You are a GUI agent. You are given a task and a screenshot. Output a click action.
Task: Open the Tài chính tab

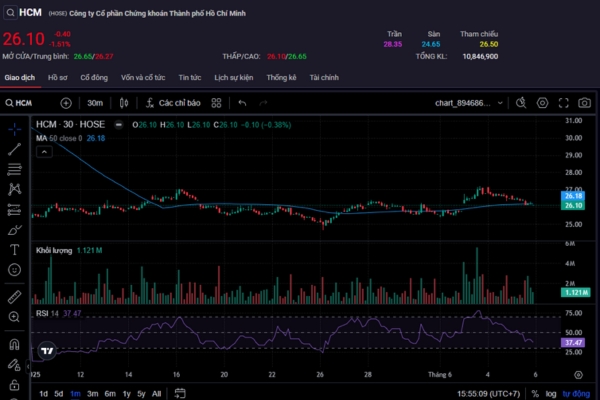(324, 78)
